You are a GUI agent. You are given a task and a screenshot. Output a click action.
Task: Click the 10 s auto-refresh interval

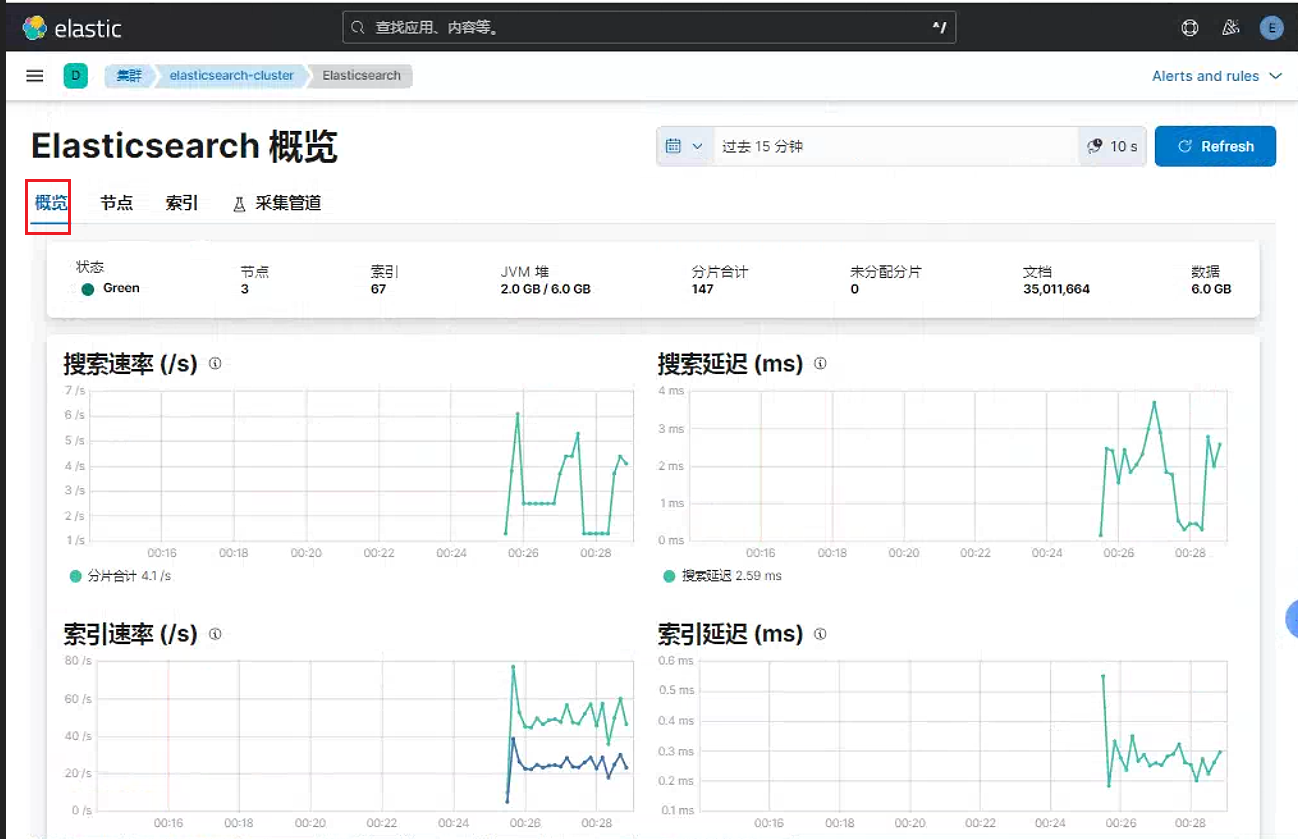[1112, 146]
